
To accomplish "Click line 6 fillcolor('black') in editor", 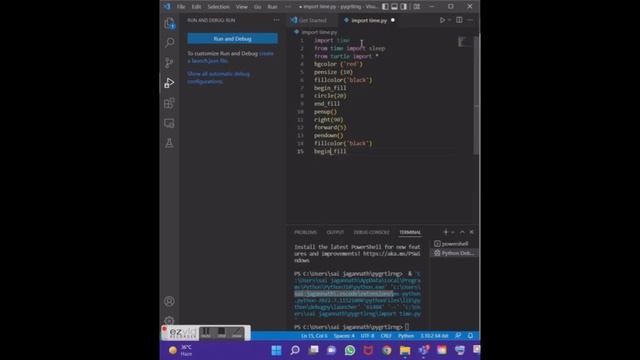I will [343, 80].
